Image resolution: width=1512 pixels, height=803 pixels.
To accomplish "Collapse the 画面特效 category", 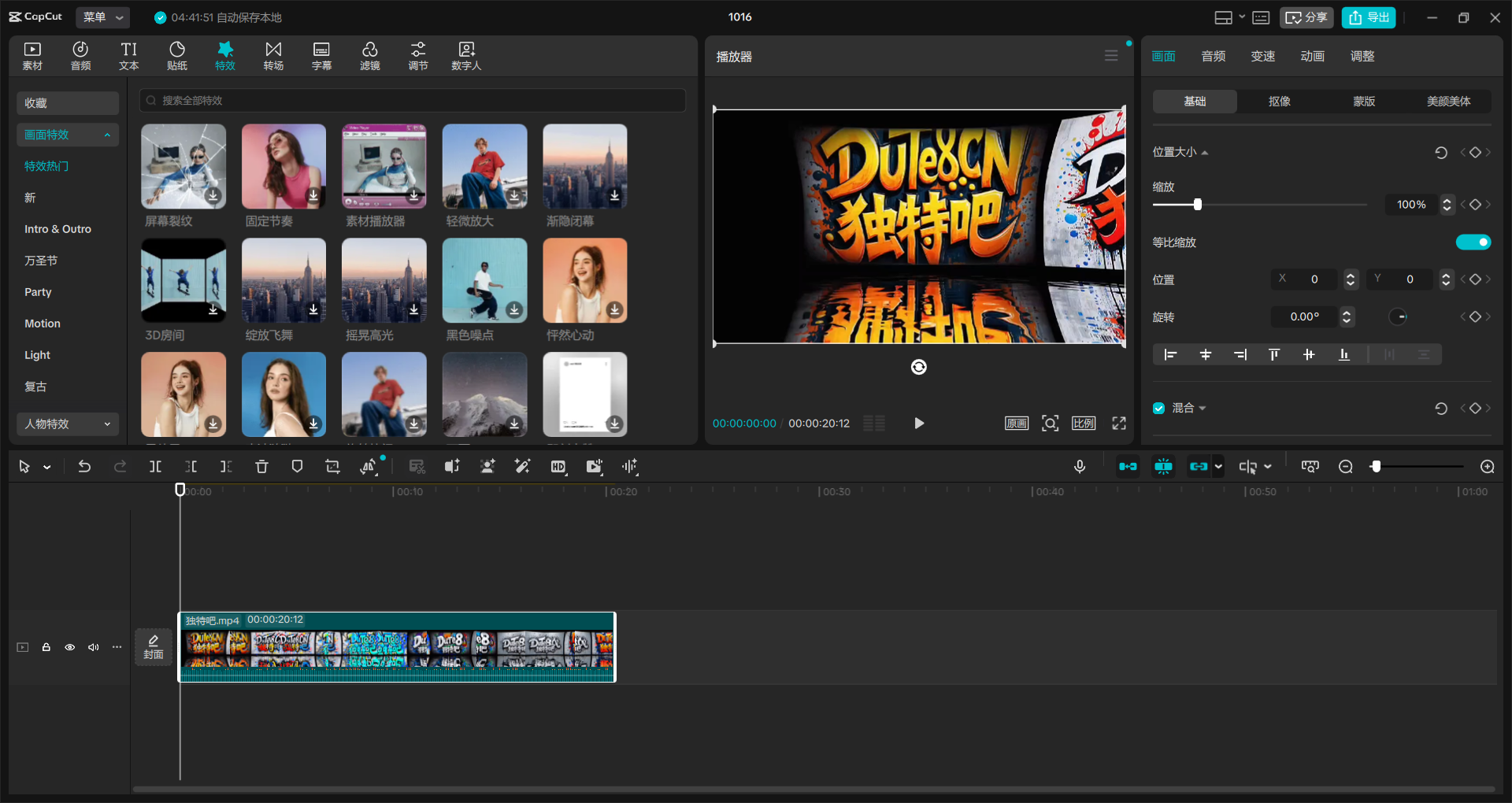I will (68, 135).
